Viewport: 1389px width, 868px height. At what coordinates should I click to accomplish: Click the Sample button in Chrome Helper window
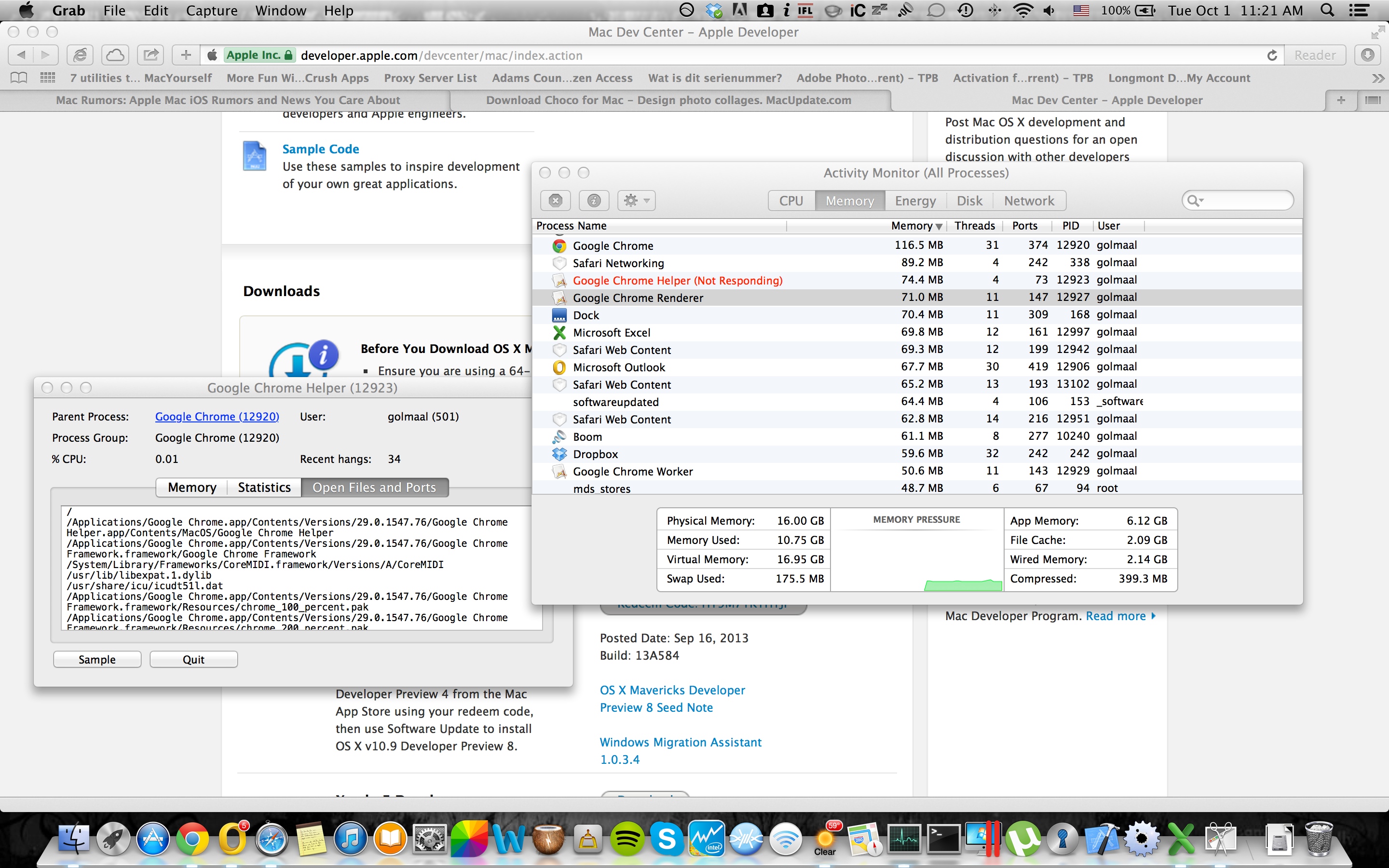point(97,660)
